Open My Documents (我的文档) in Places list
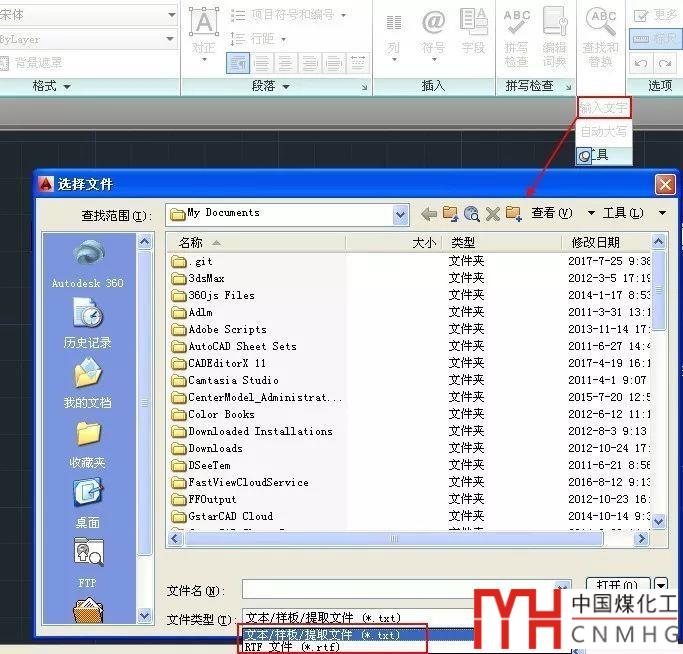The height and width of the screenshot is (654, 683). click(88, 383)
